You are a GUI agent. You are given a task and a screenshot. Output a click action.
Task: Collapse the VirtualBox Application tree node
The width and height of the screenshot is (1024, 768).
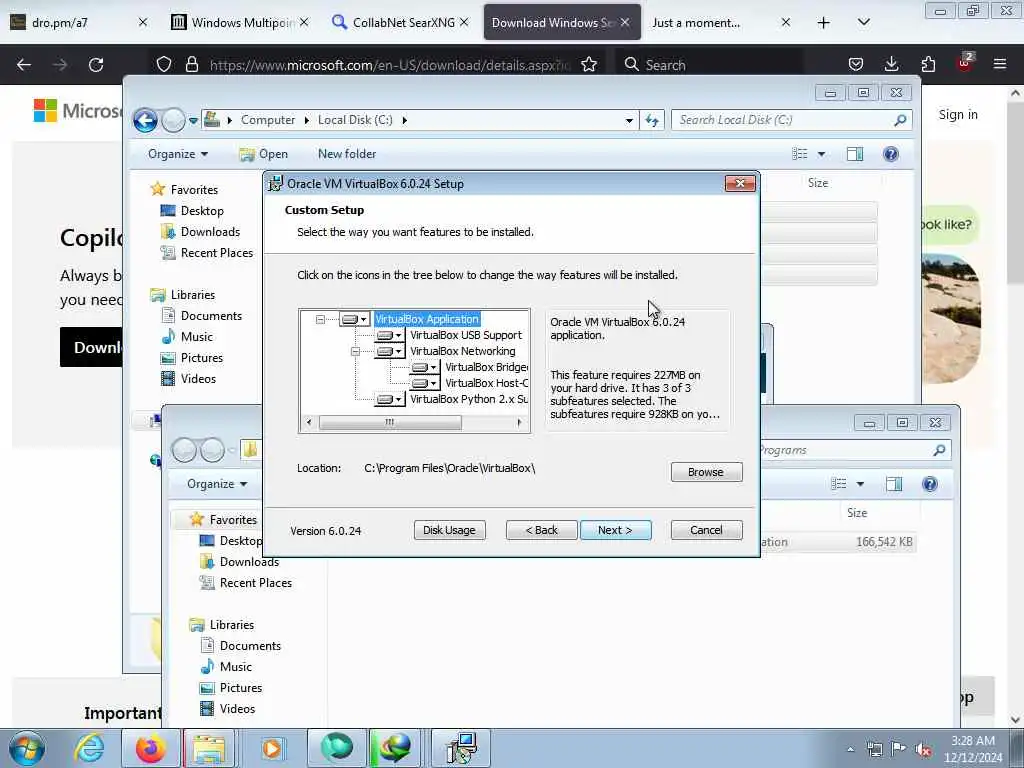tap(320, 319)
